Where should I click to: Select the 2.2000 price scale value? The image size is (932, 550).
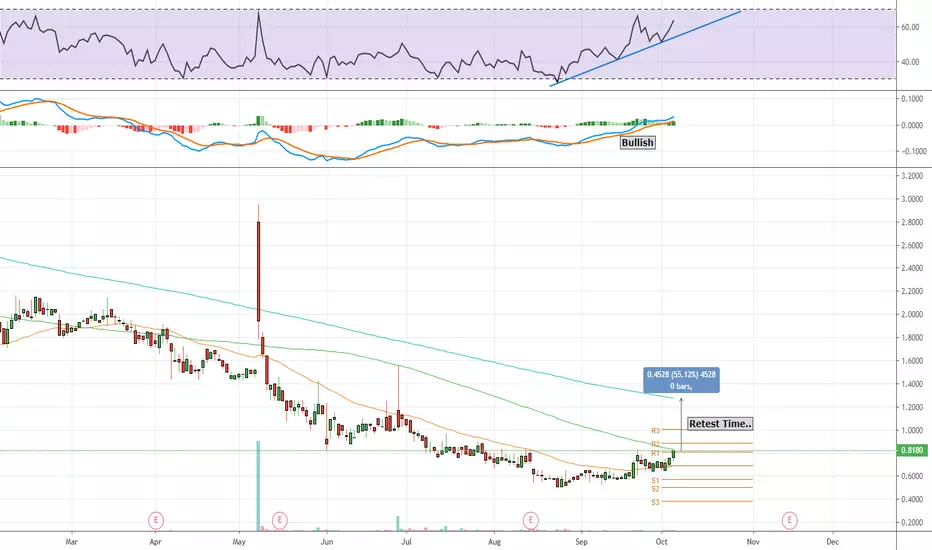point(912,291)
